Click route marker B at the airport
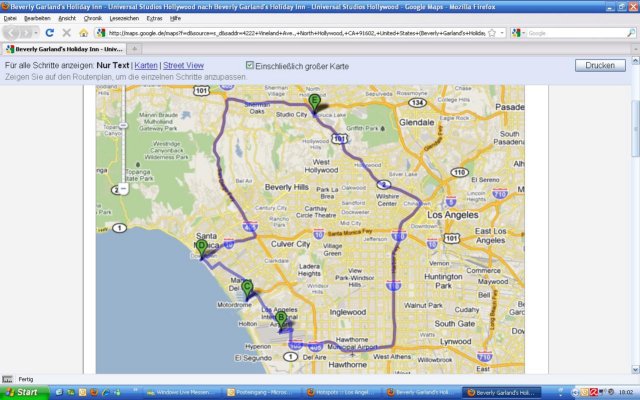The width and height of the screenshot is (640, 400). tap(281, 320)
